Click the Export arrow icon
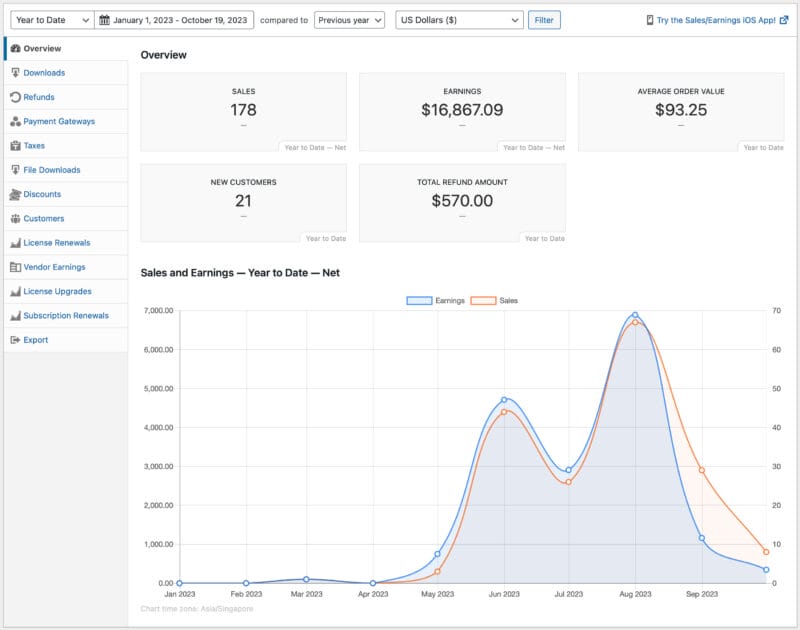The image size is (800, 630). (x=15, y=340)
